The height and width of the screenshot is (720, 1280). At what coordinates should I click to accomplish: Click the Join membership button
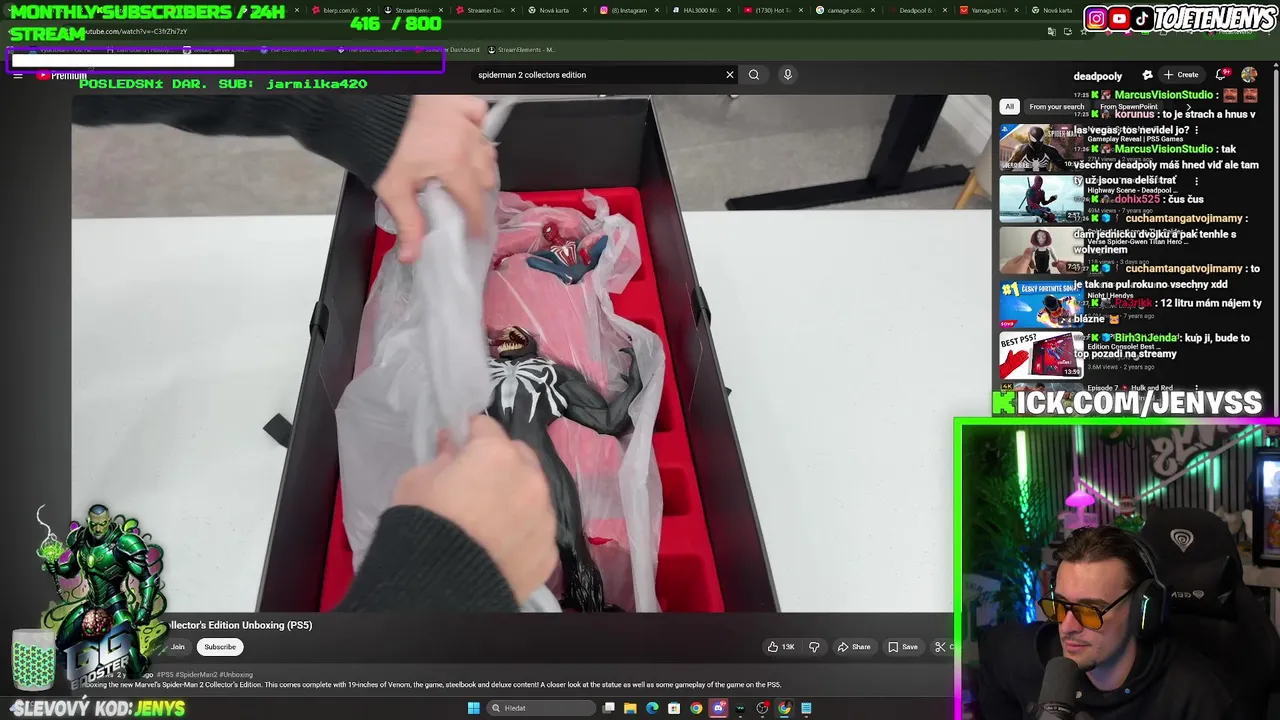click(177, 647)
